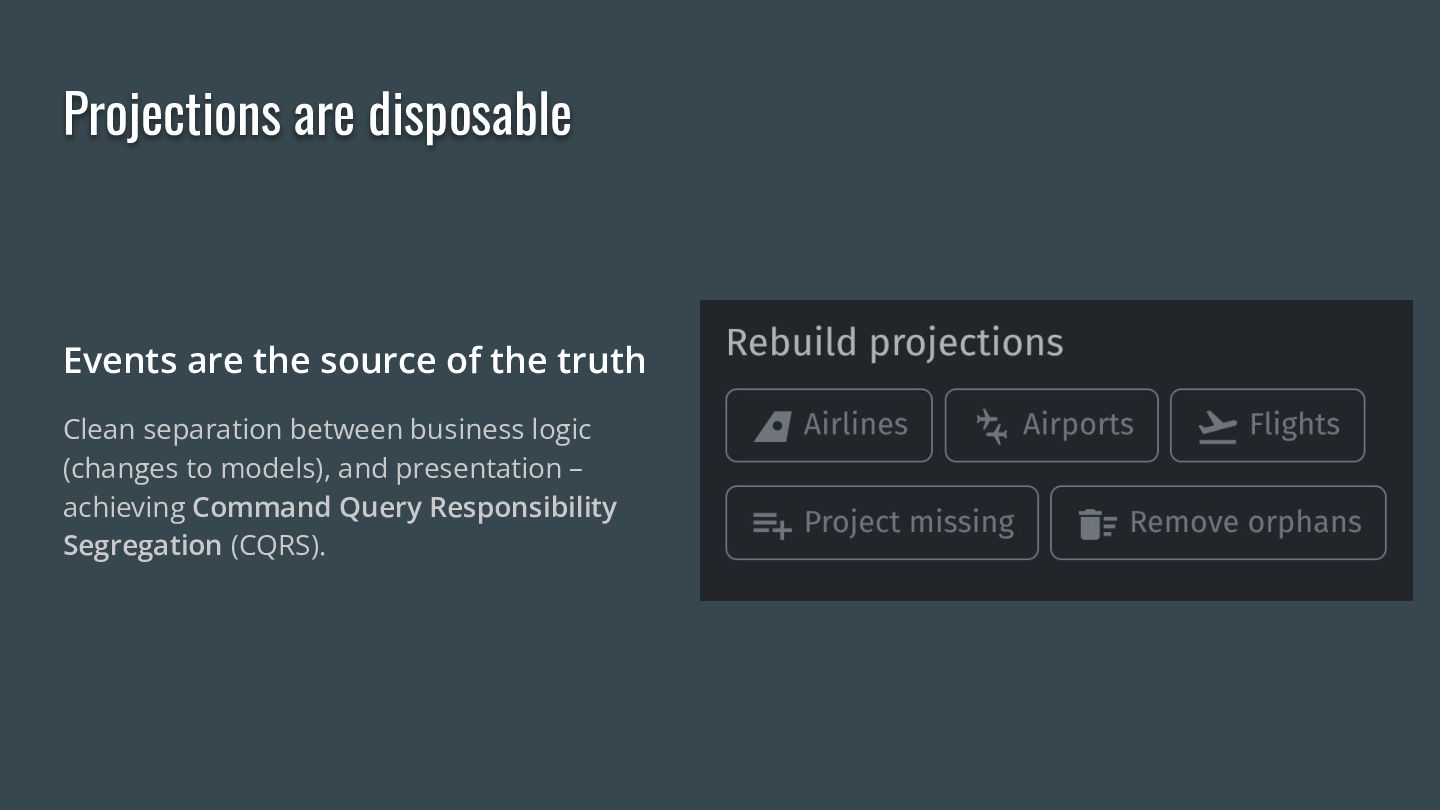Click the Rebuild projections heading

[x=895, y=343]
